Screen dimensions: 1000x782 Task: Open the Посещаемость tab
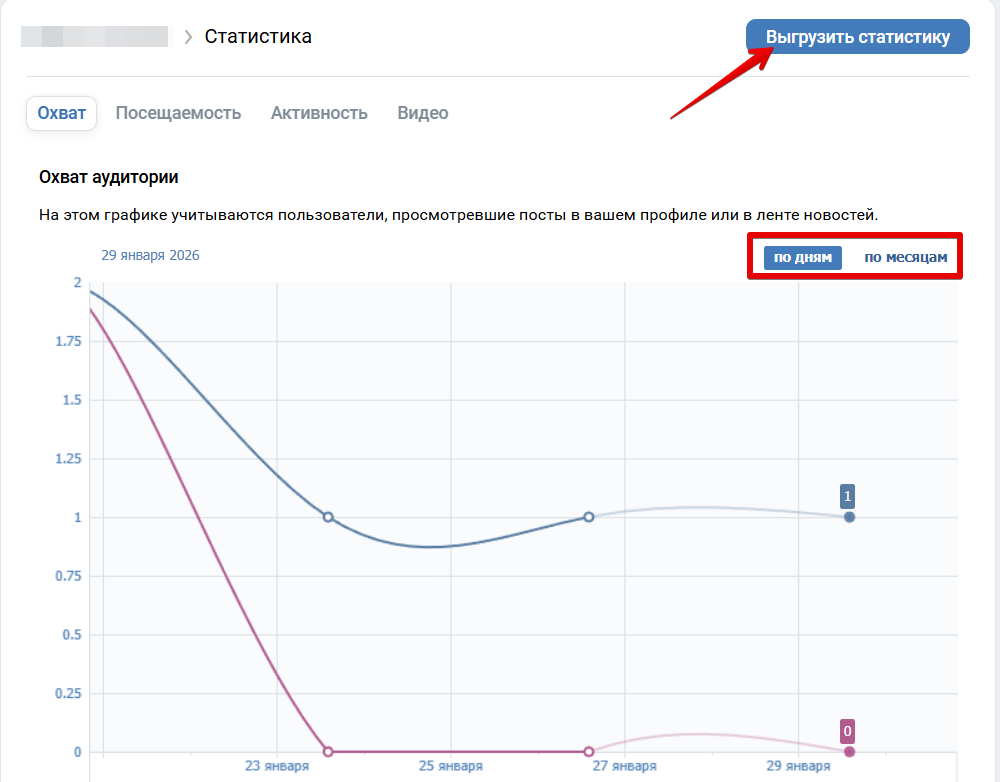(178, 114)
